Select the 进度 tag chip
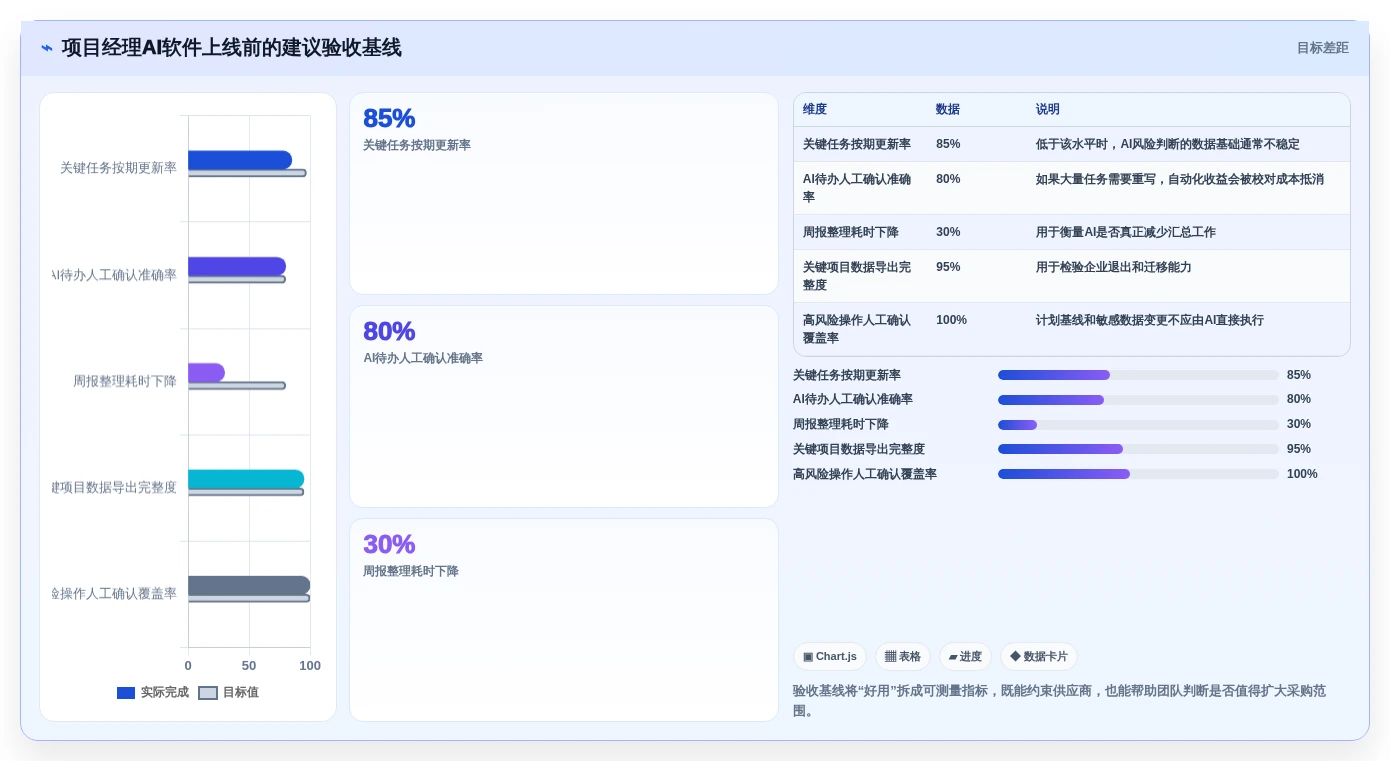 click(x=965, y=657)
